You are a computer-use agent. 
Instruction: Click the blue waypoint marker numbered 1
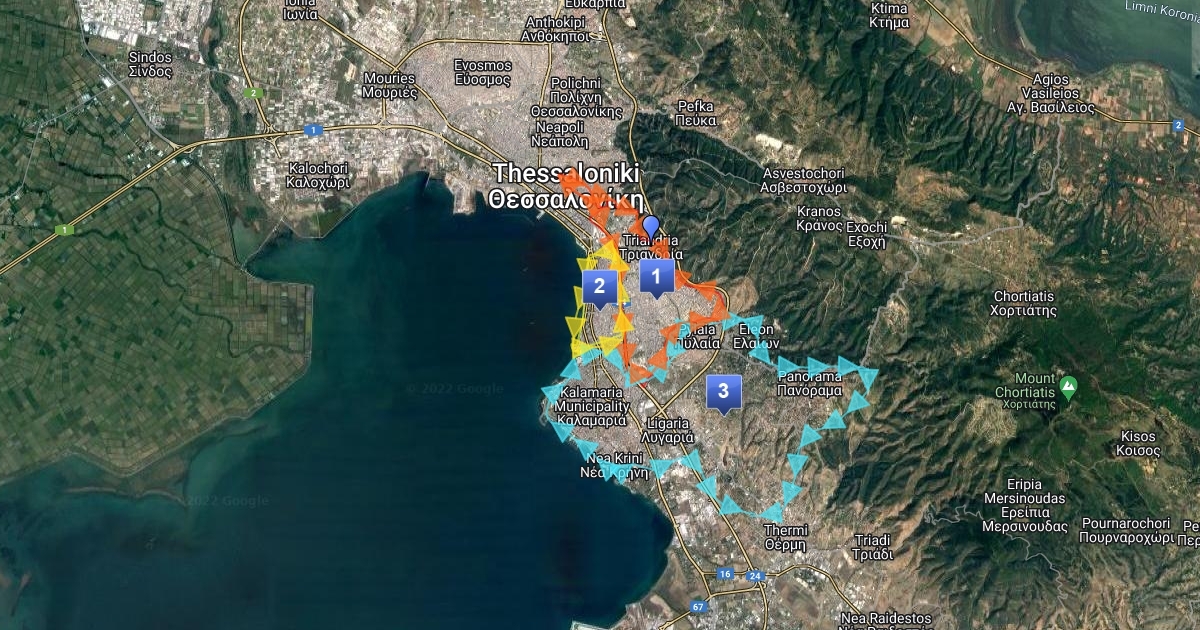point(656,277)
